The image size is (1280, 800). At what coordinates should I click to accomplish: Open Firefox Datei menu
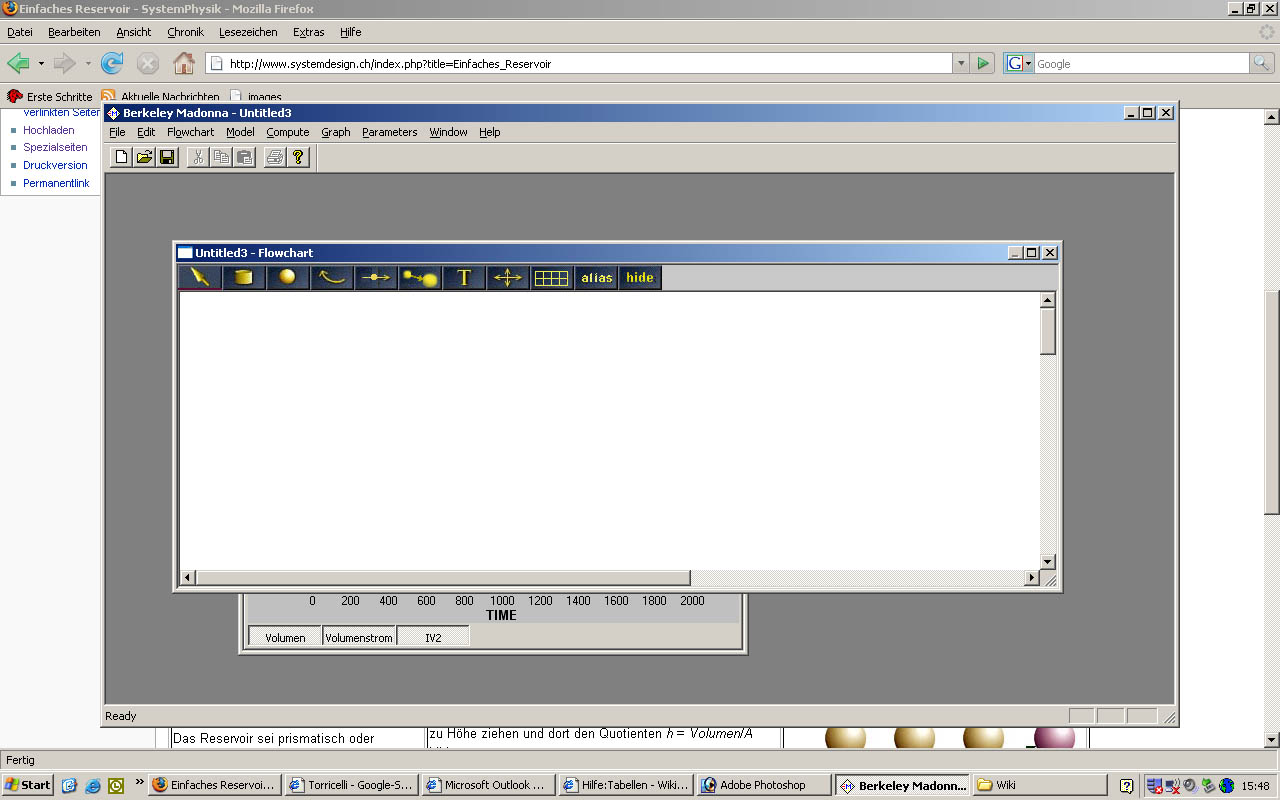pyautogui.click(x=20, y=32)
